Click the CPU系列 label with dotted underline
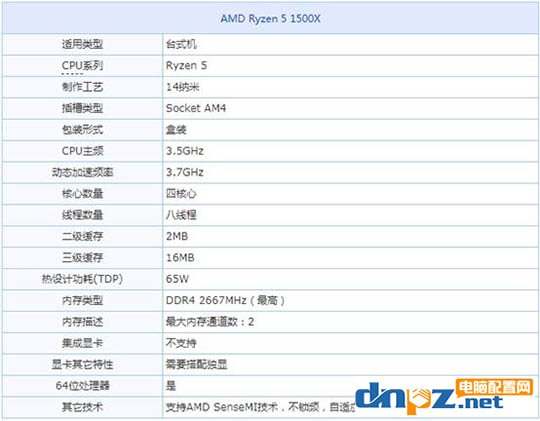This screenshot has height=421, width=540. point(82,65)
